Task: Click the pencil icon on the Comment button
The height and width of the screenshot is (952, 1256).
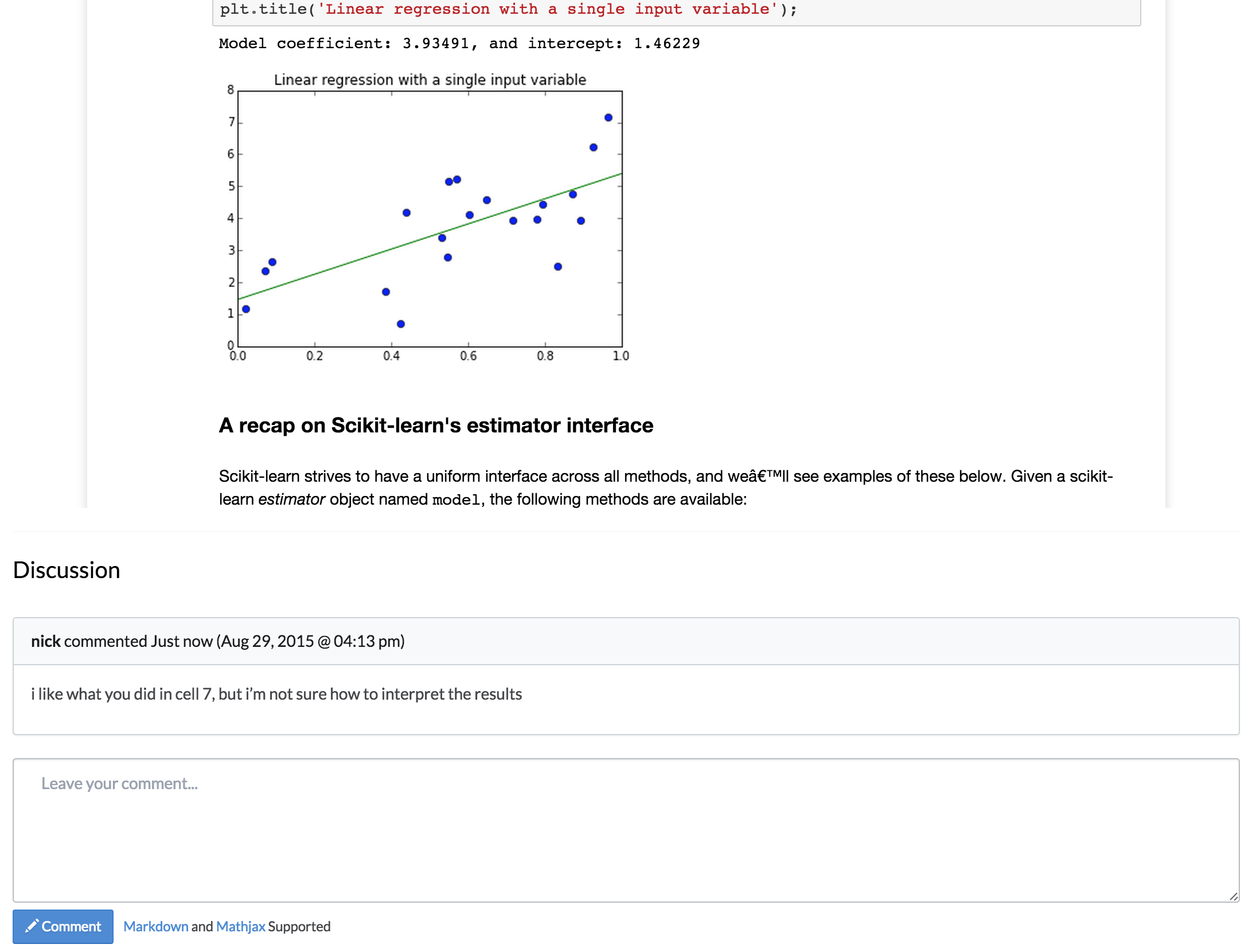Action: (32, 926)
